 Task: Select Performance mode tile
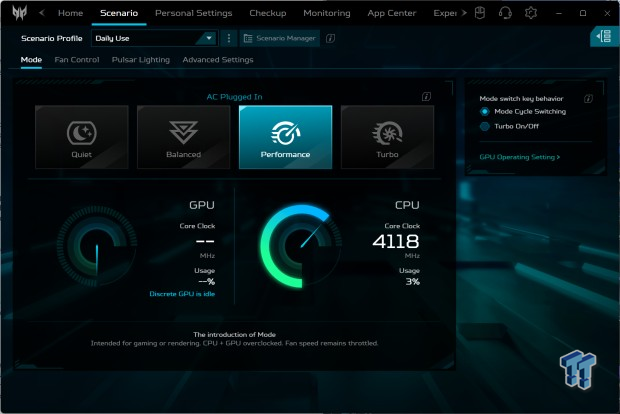click(x=285, y=137)
